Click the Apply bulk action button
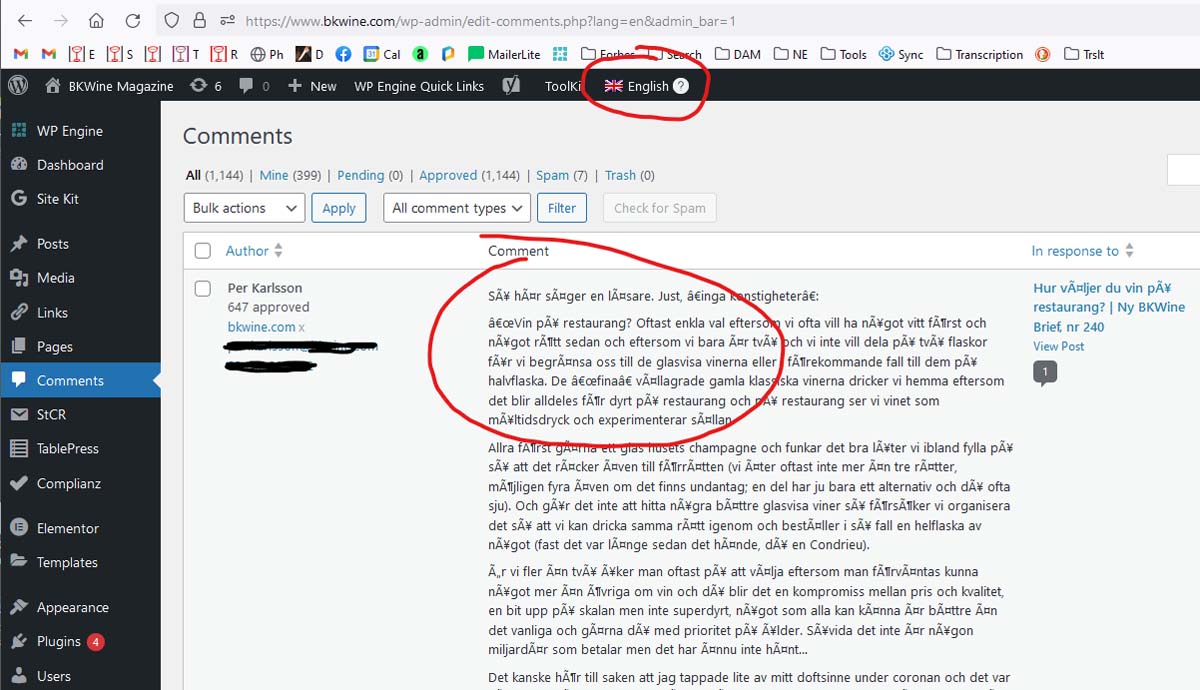 pos(338,208)
